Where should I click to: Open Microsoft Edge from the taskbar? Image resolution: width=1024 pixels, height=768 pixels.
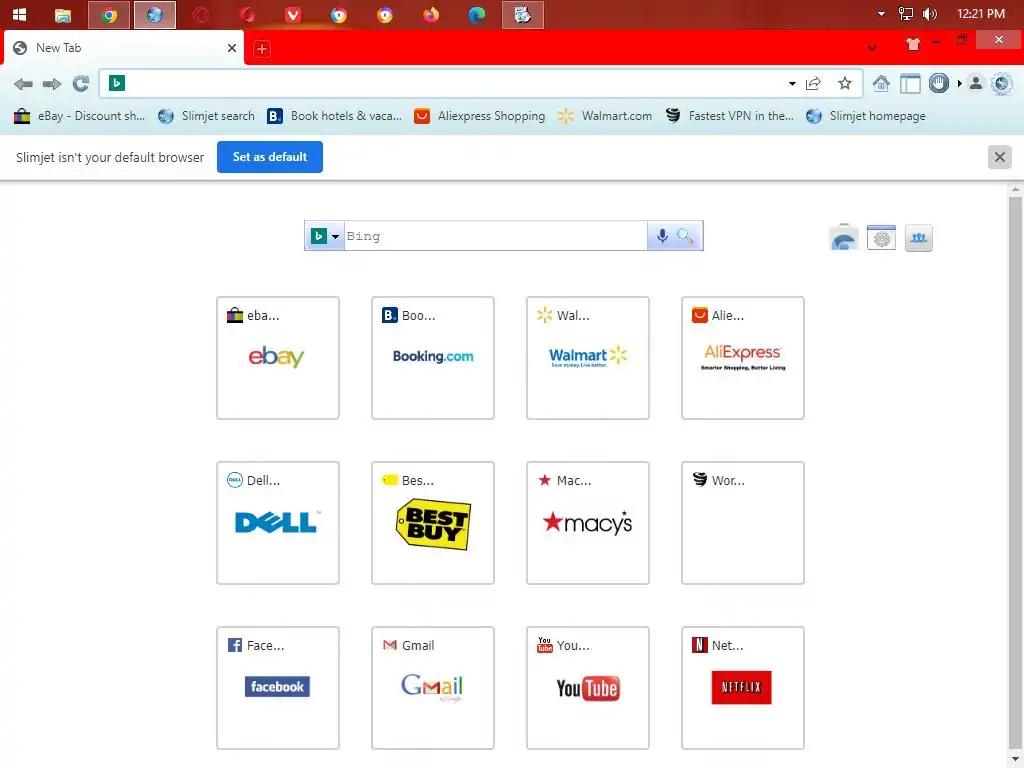(477, 14)
